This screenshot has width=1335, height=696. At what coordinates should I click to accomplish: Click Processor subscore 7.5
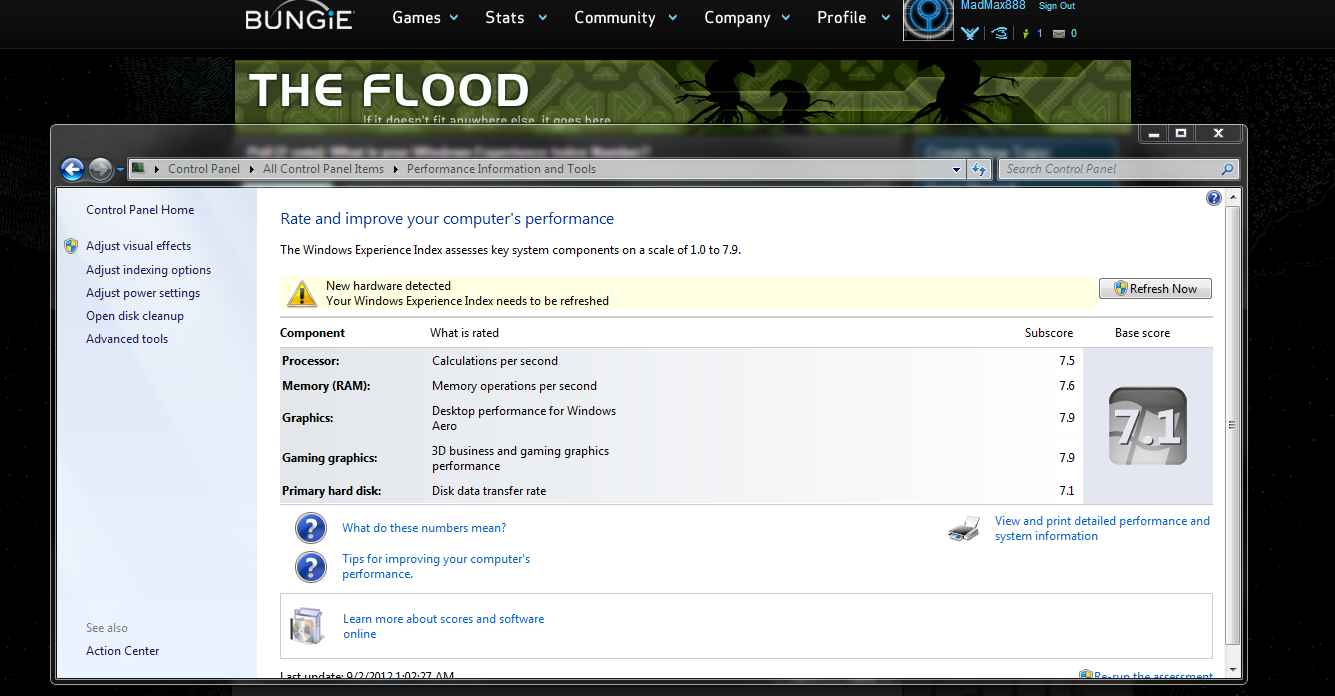1067,361
